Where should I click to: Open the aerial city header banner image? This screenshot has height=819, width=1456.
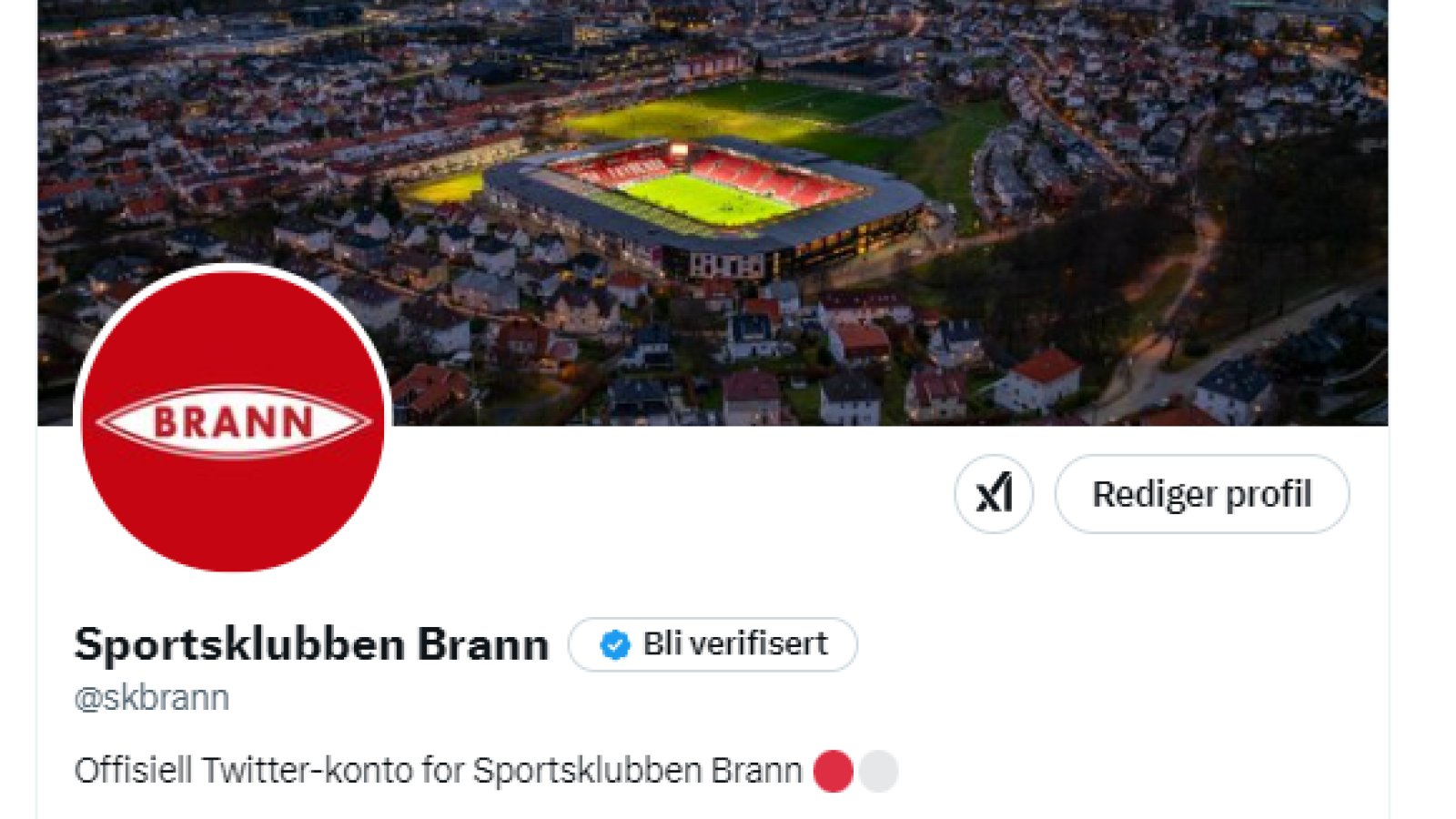coord(713,212)
